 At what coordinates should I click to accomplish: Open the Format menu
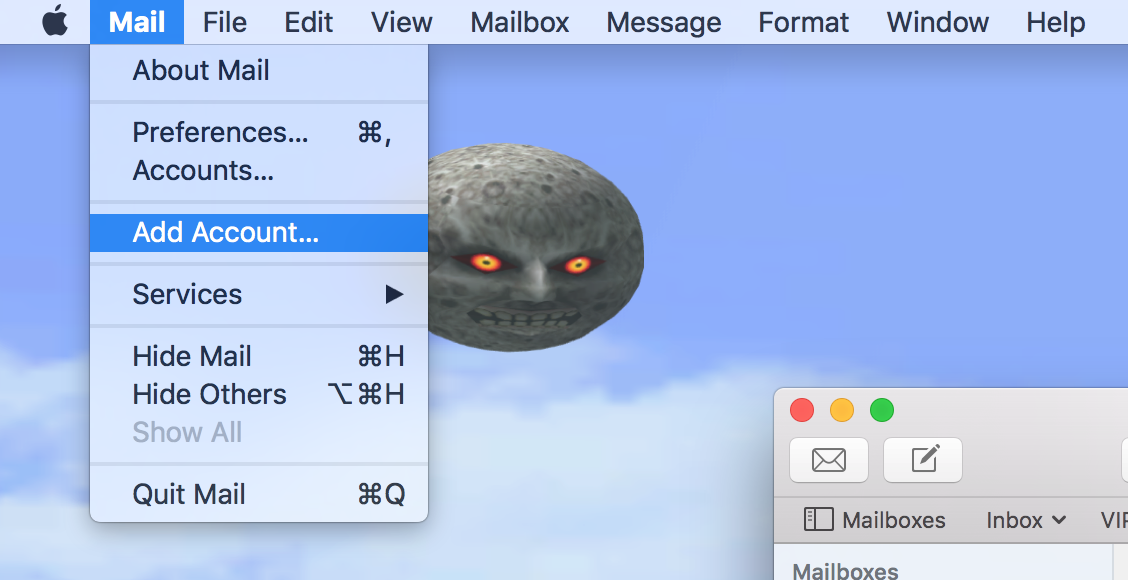tap(803, 22)
